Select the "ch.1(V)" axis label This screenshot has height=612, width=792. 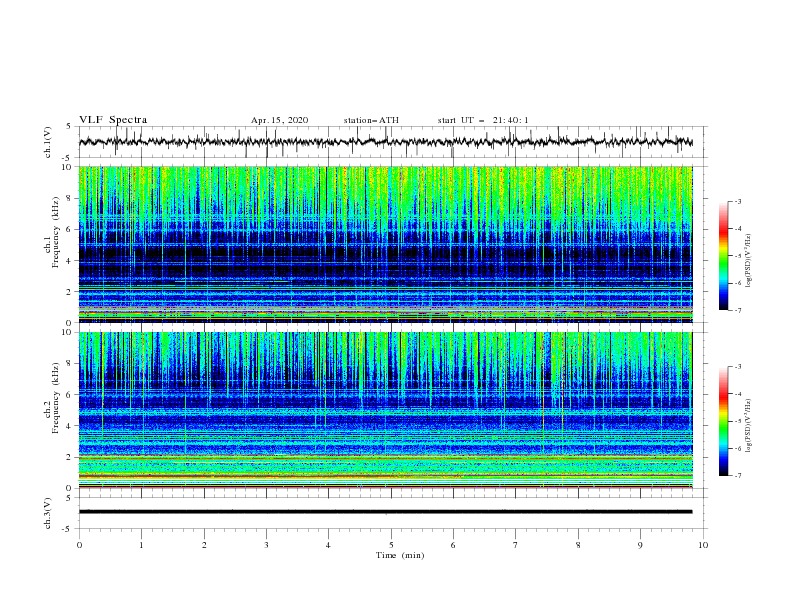[48, 142]
